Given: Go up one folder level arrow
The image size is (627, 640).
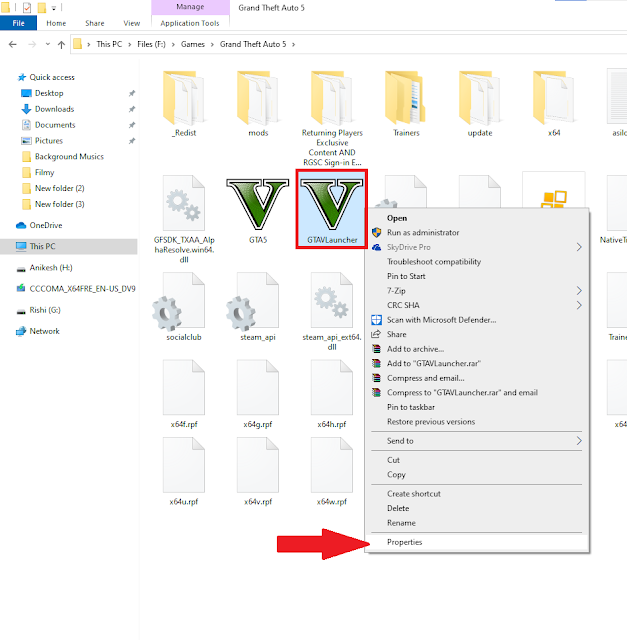Looking at the screenshot, I should coord(61,44).
